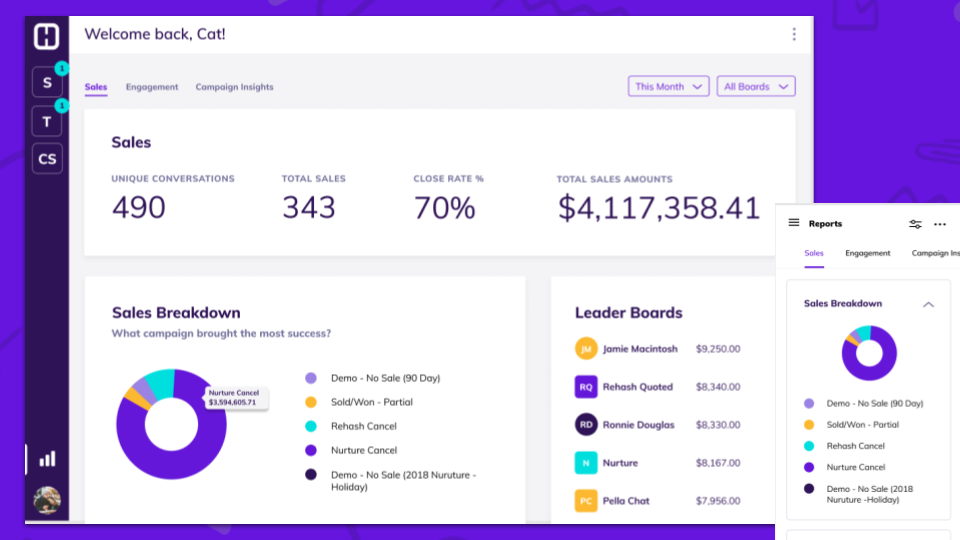Open the CS workspace in the sidebar
960x540 pixels.
point(47,159)
